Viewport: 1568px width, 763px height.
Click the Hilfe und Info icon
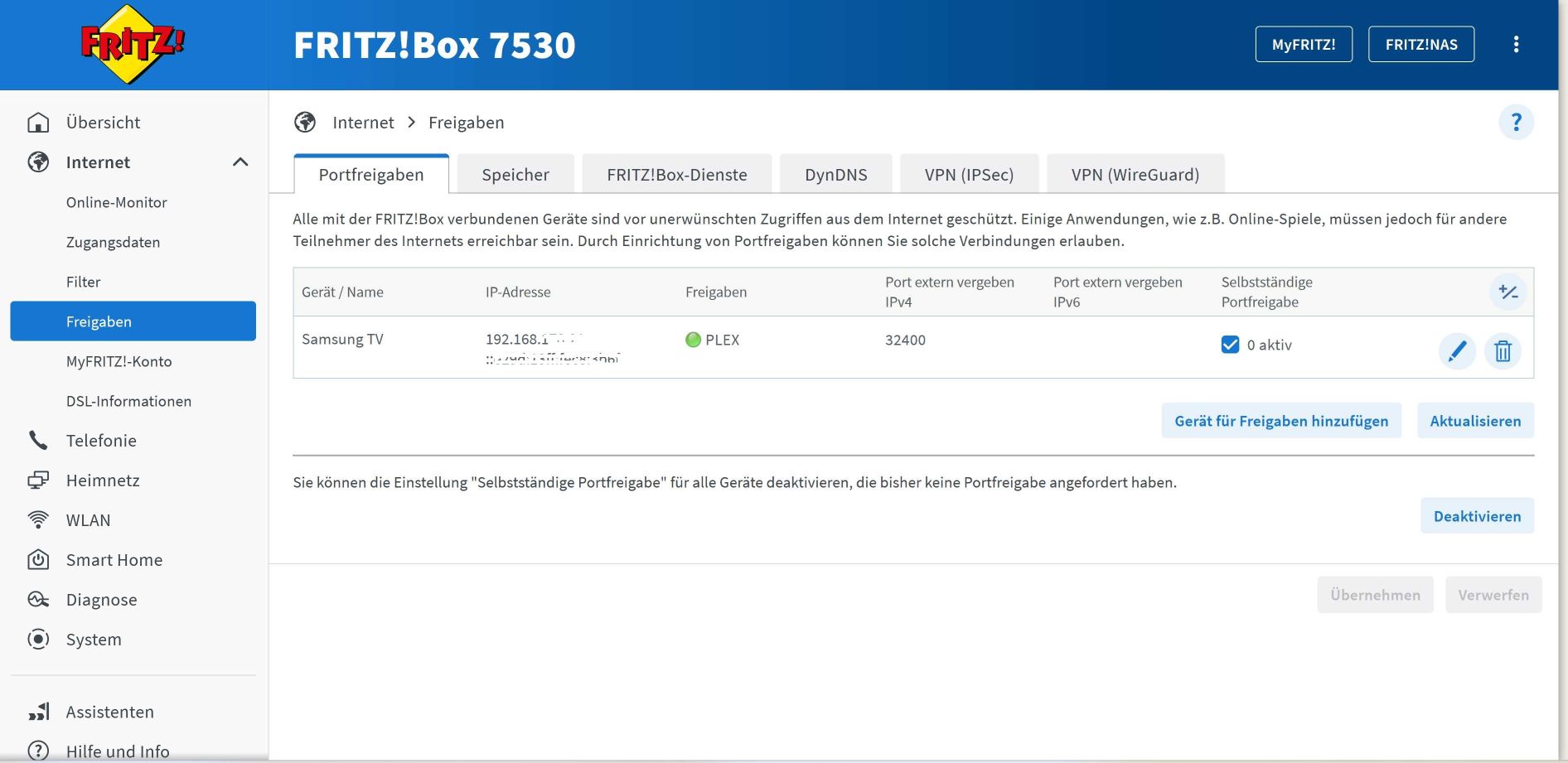(x=38, y=751)
